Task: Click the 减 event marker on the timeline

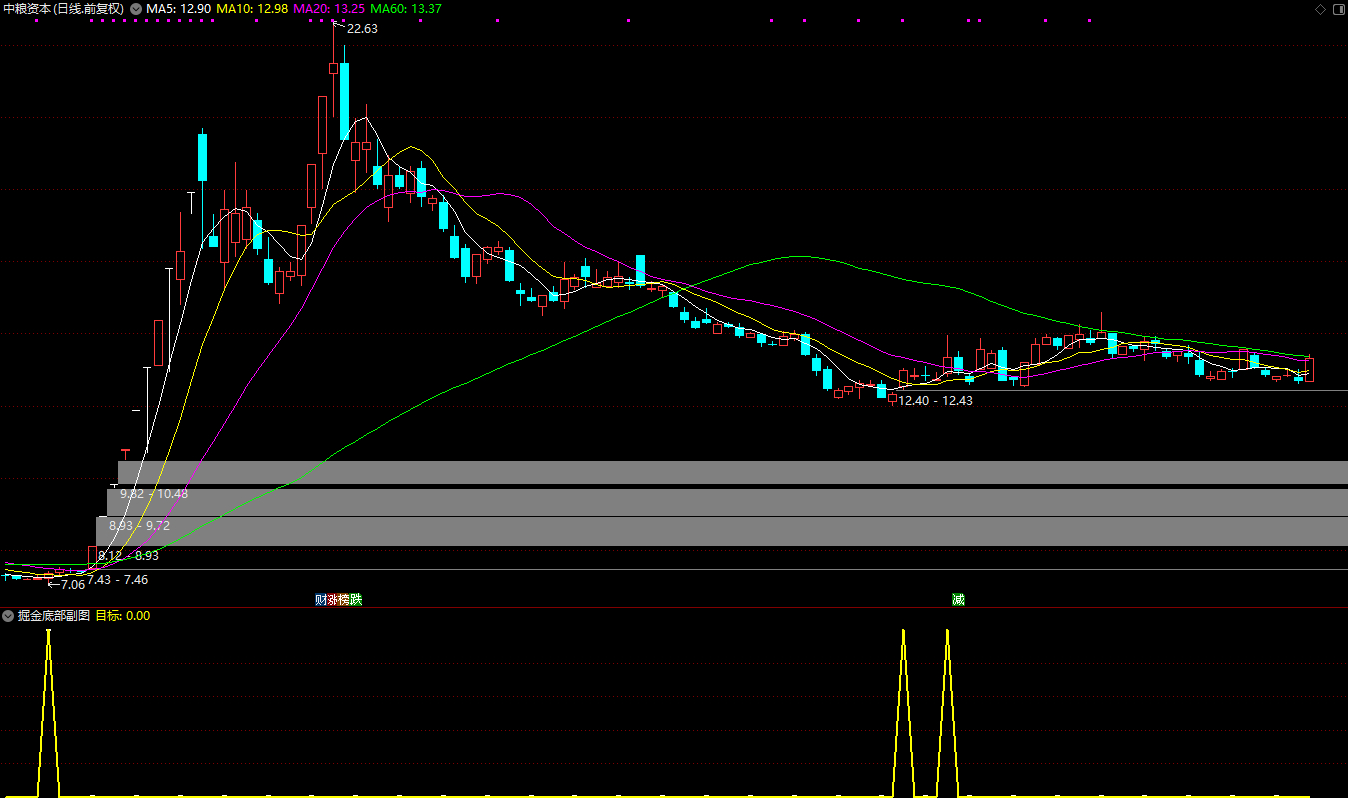Action: (958, 600)
